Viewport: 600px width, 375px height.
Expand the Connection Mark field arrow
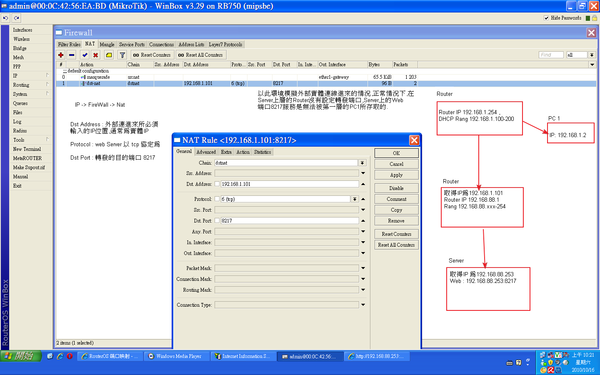tap(363, 279)
